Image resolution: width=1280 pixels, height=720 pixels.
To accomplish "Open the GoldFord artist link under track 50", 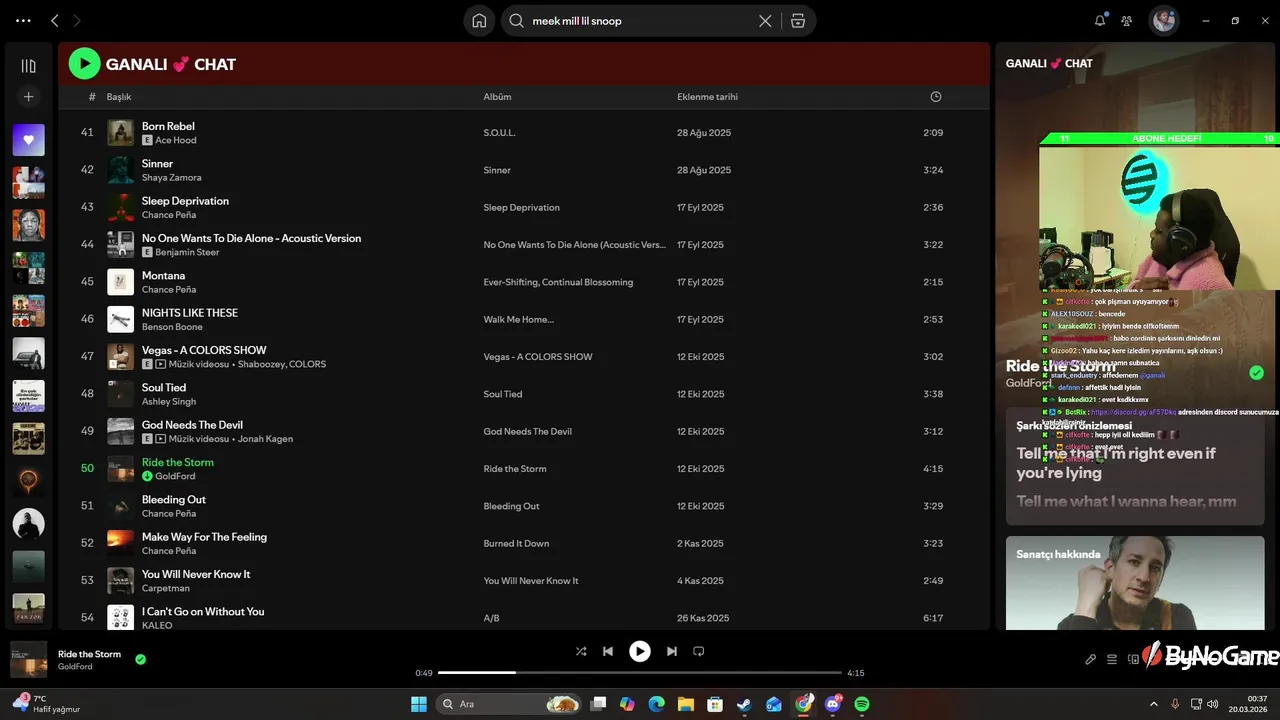I will point(175,476).
